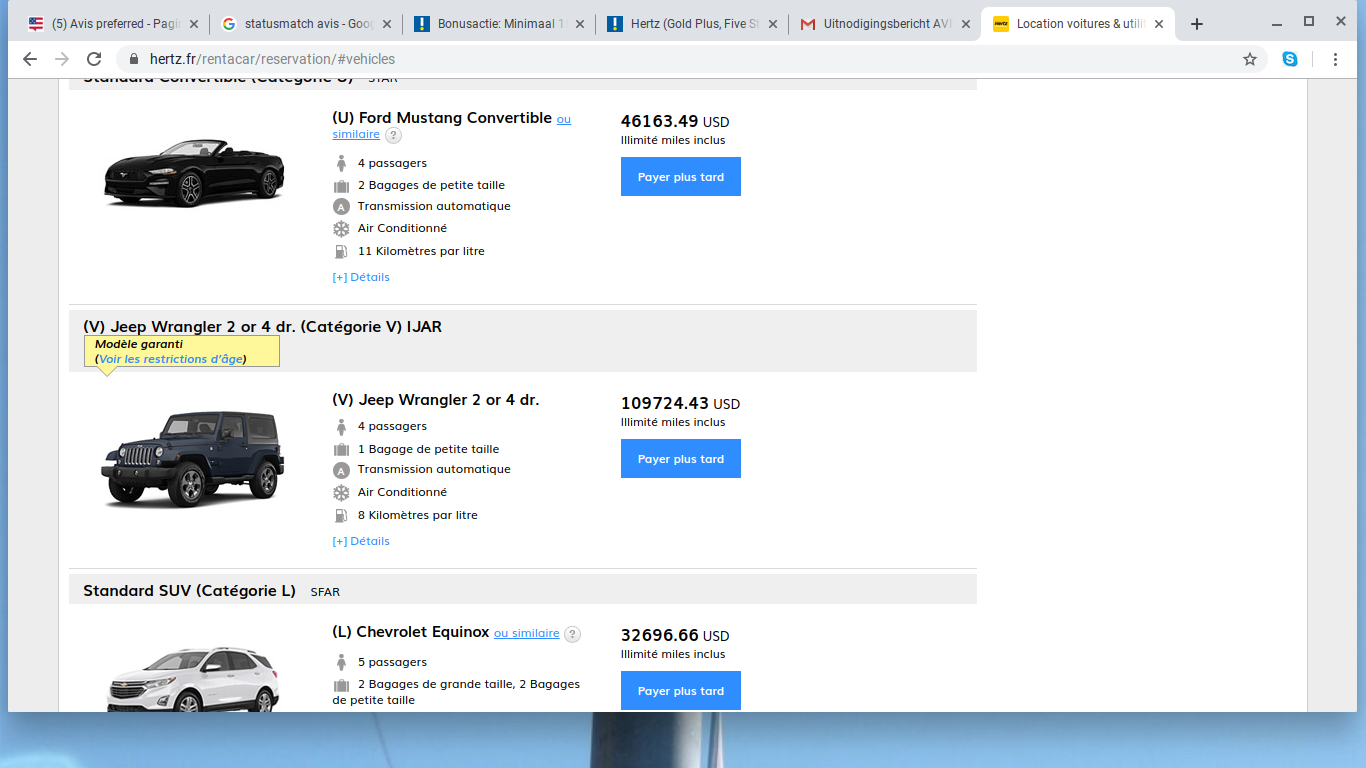Open Voir les restrictions d'âge link
1366x768 pixels.
[x=171, y=359]
